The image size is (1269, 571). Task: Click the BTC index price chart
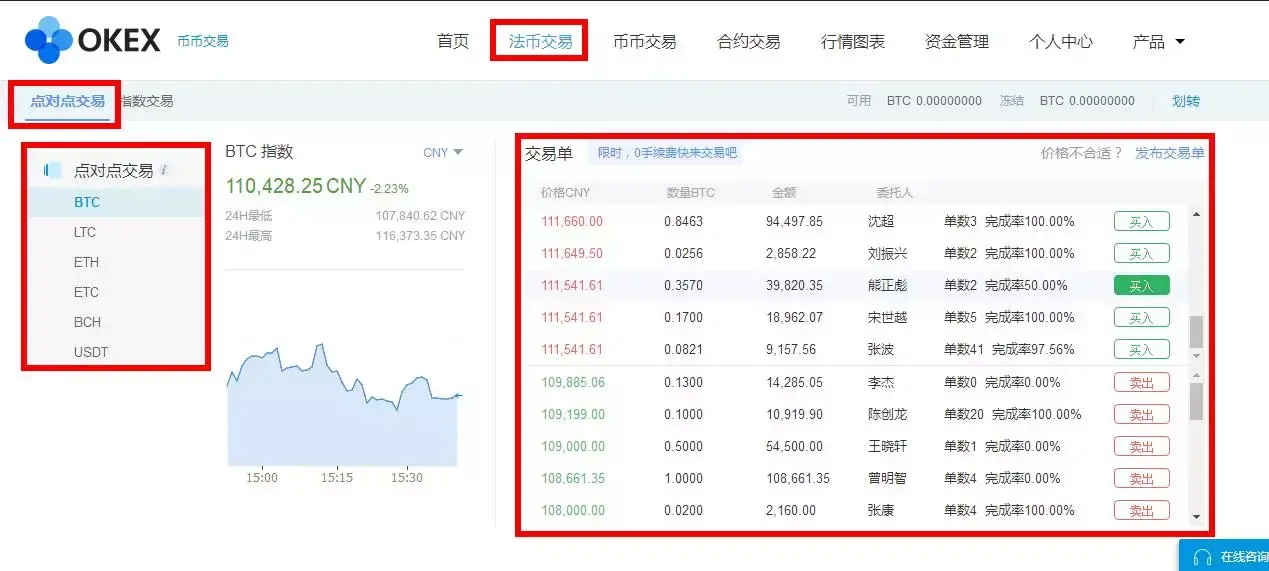pyautogui.click(x=344, y=406)
